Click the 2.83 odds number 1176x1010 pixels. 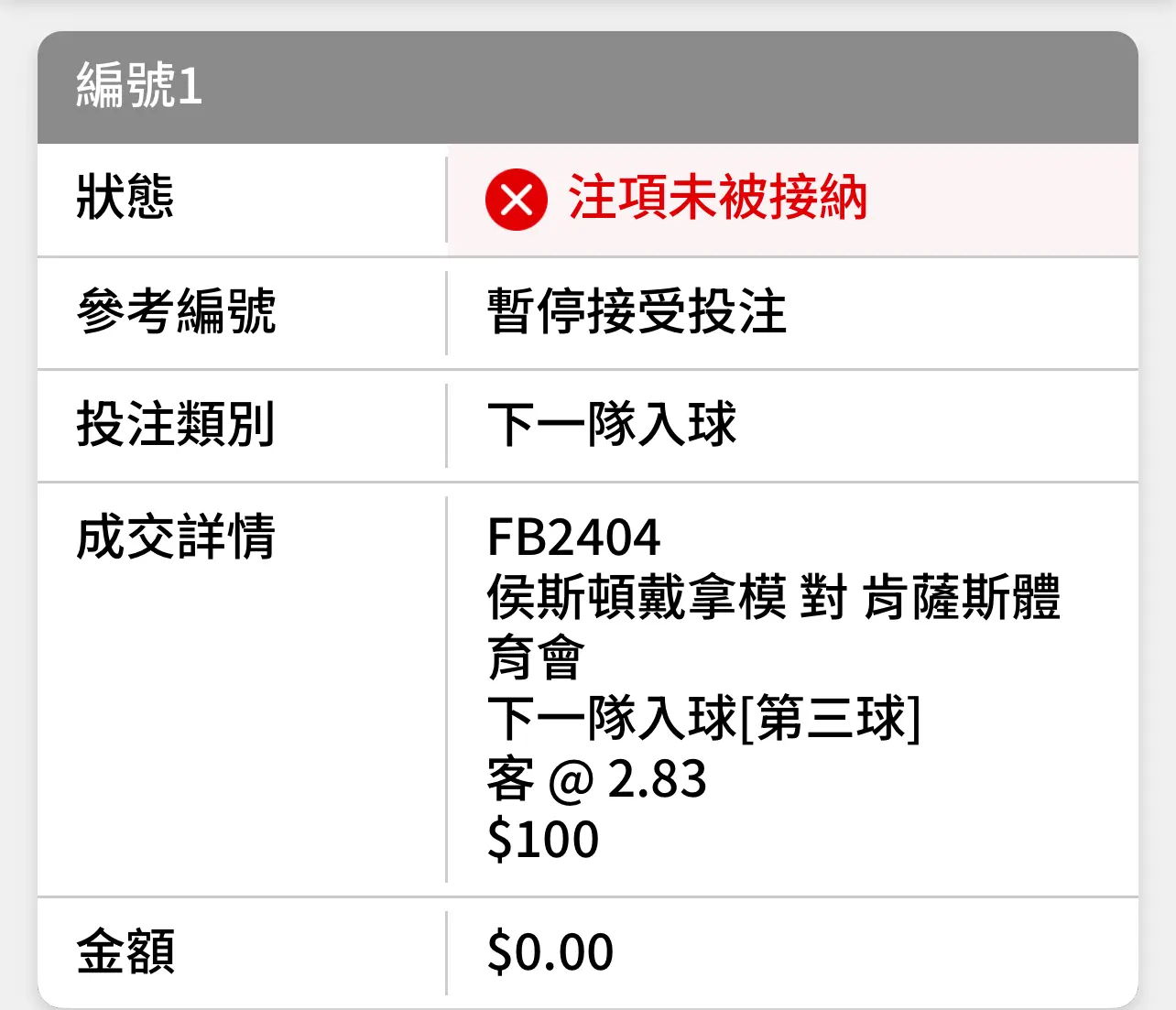(x=658, y=779)
